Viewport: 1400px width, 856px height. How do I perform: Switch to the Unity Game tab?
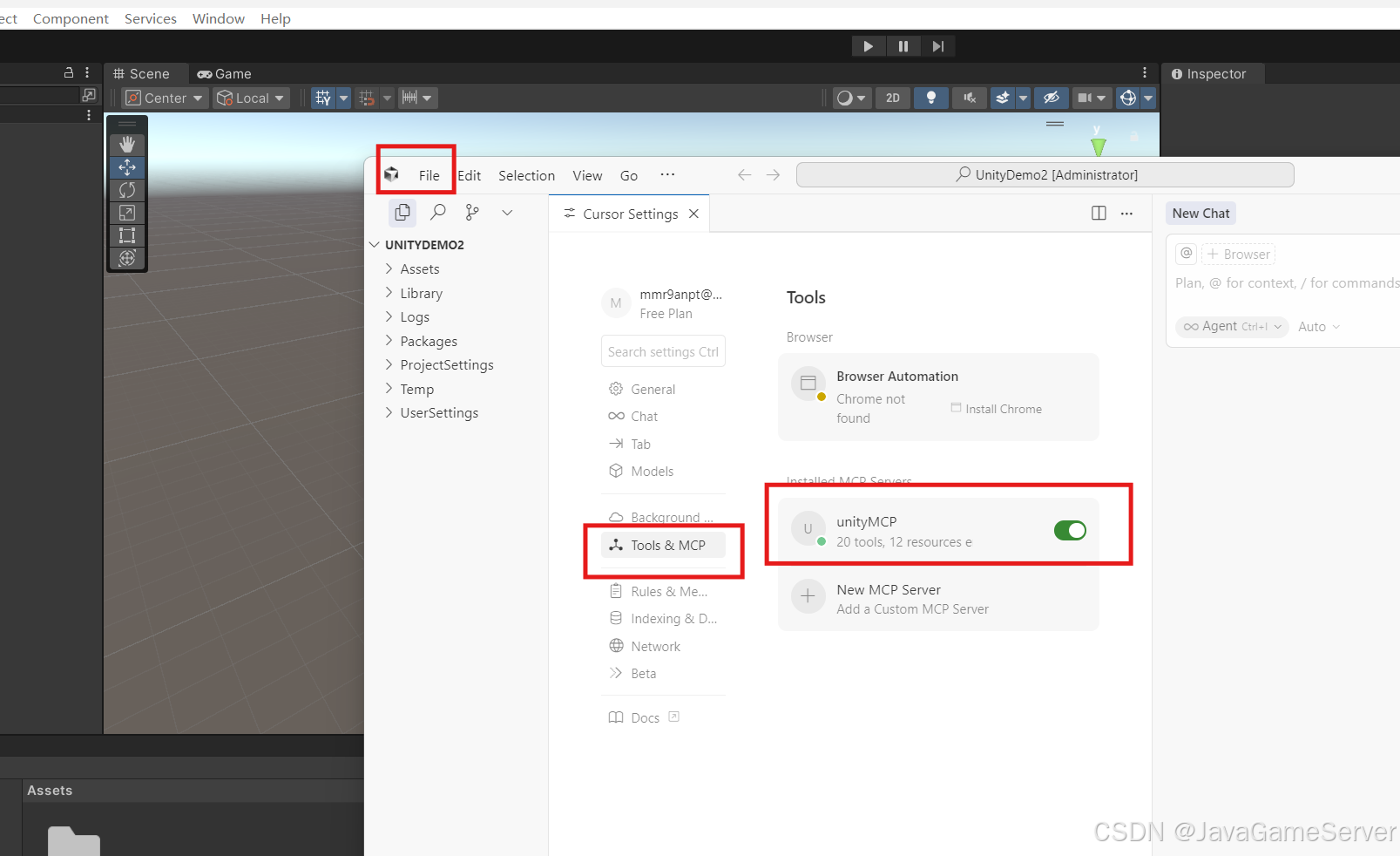point(225,74)
